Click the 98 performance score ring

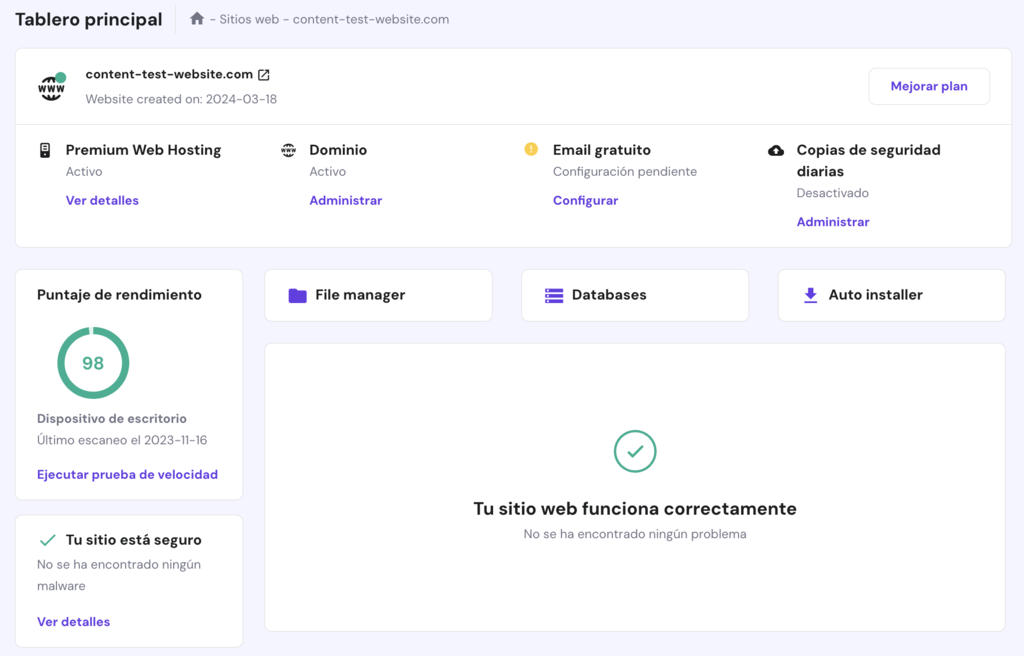(93, 363)
